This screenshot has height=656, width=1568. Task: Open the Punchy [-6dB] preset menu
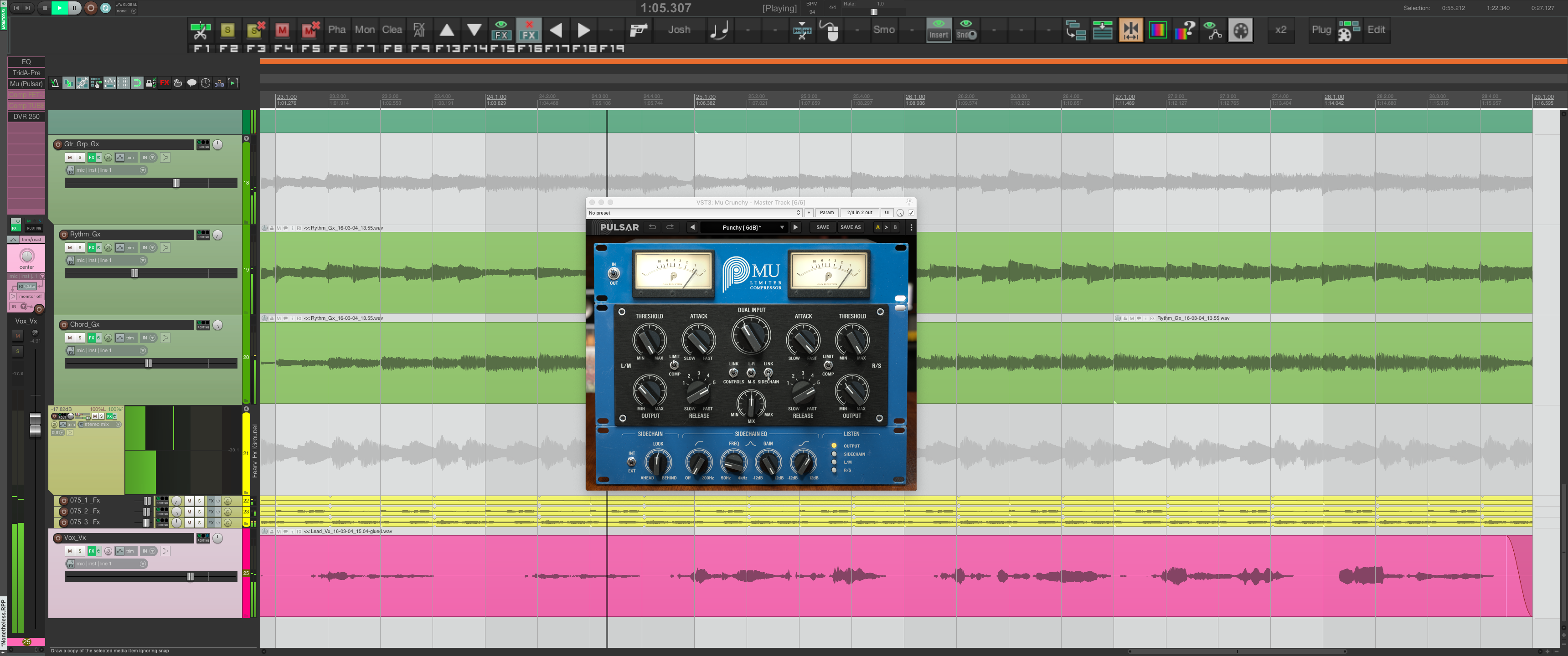click(x=743, y=228)
